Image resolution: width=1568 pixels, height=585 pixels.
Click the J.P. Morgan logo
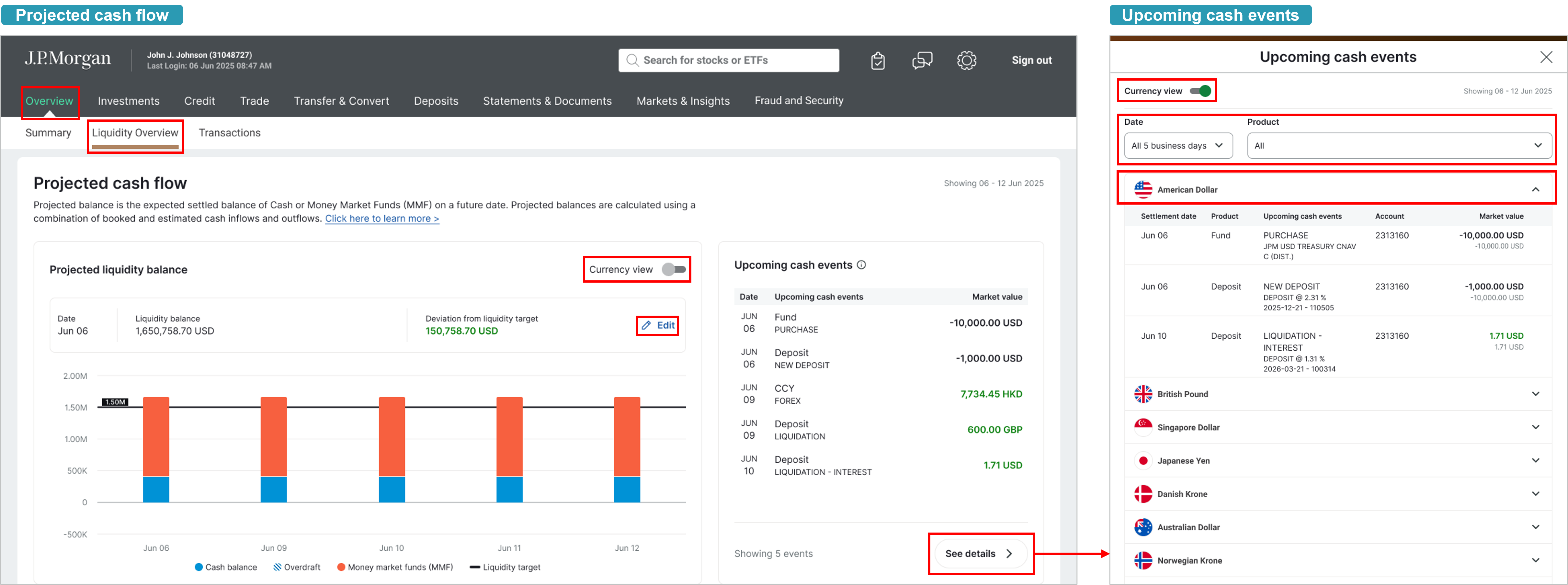(68, 59)
